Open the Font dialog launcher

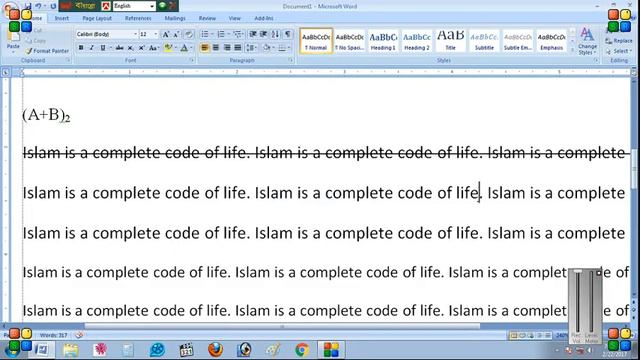pos(191,60)
